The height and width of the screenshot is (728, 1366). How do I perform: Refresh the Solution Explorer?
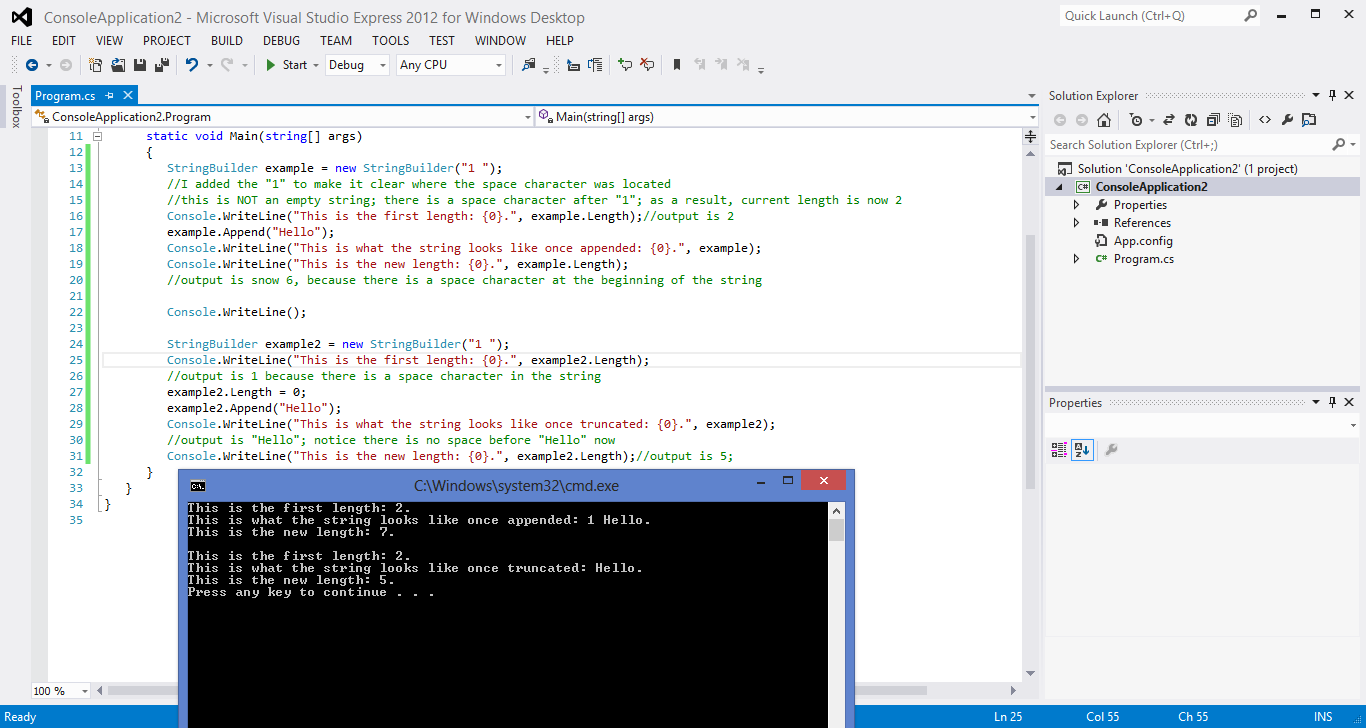(x=1190, y=119)
